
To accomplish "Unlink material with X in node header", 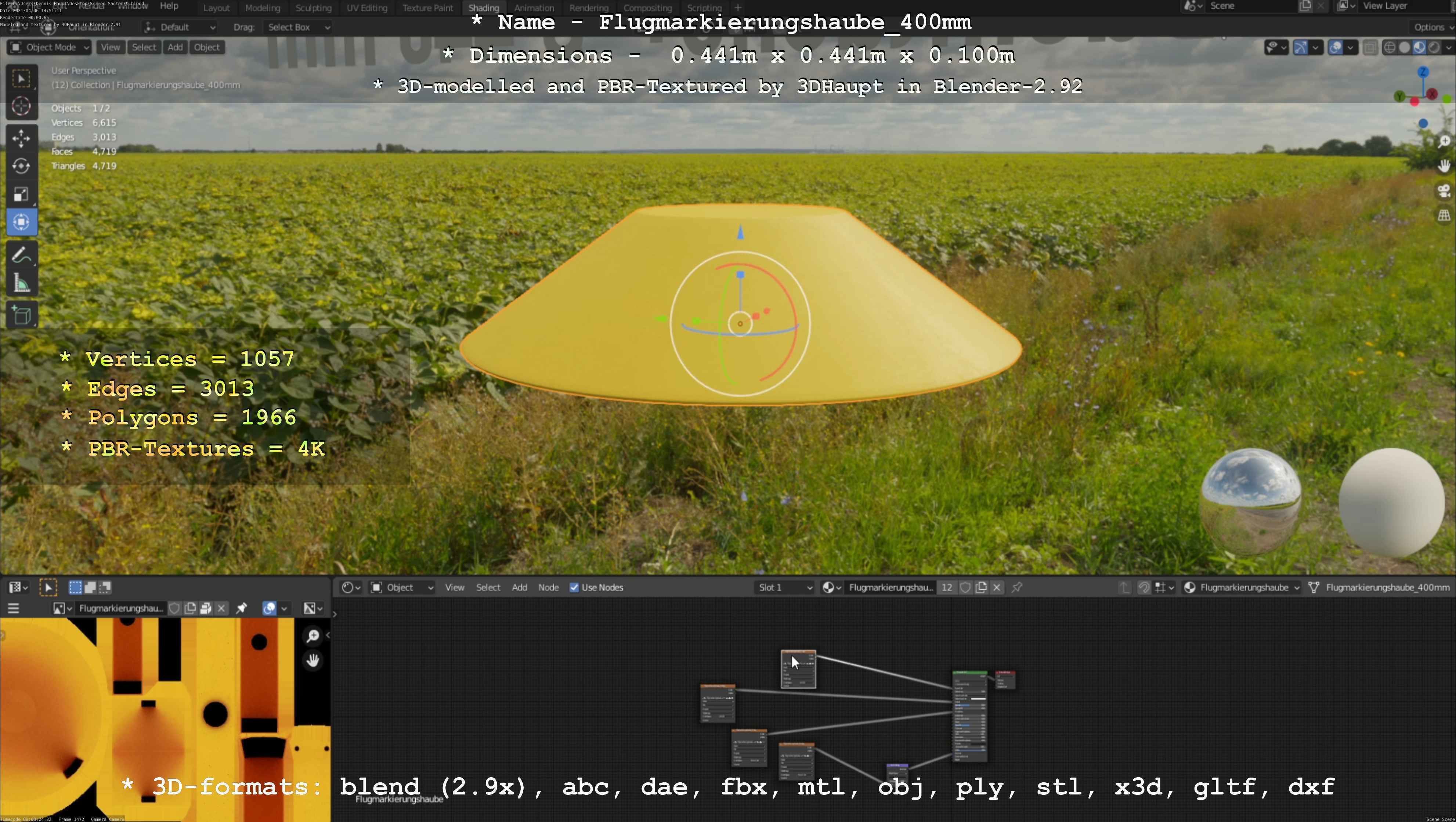I will (x=997, y=587).
